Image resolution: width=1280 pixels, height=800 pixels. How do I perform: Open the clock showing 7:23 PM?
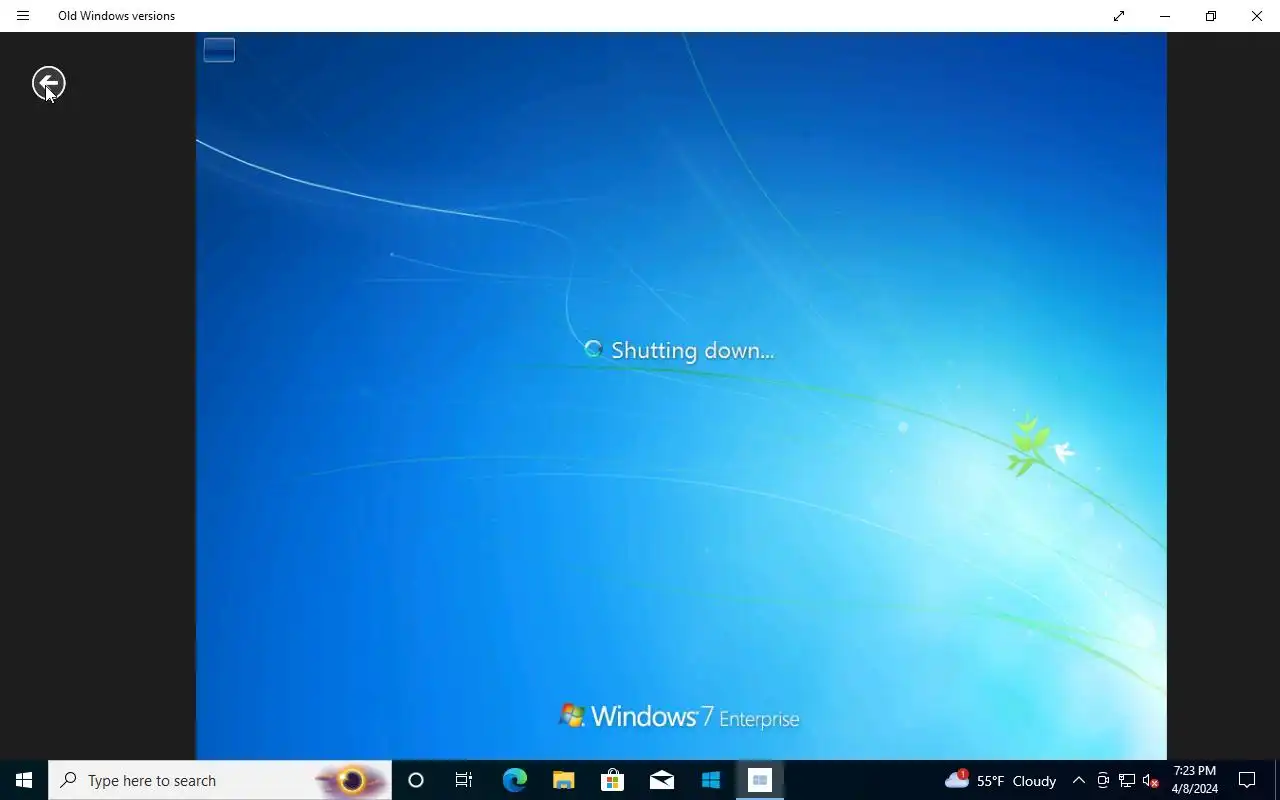click(x=1195, y=780)
